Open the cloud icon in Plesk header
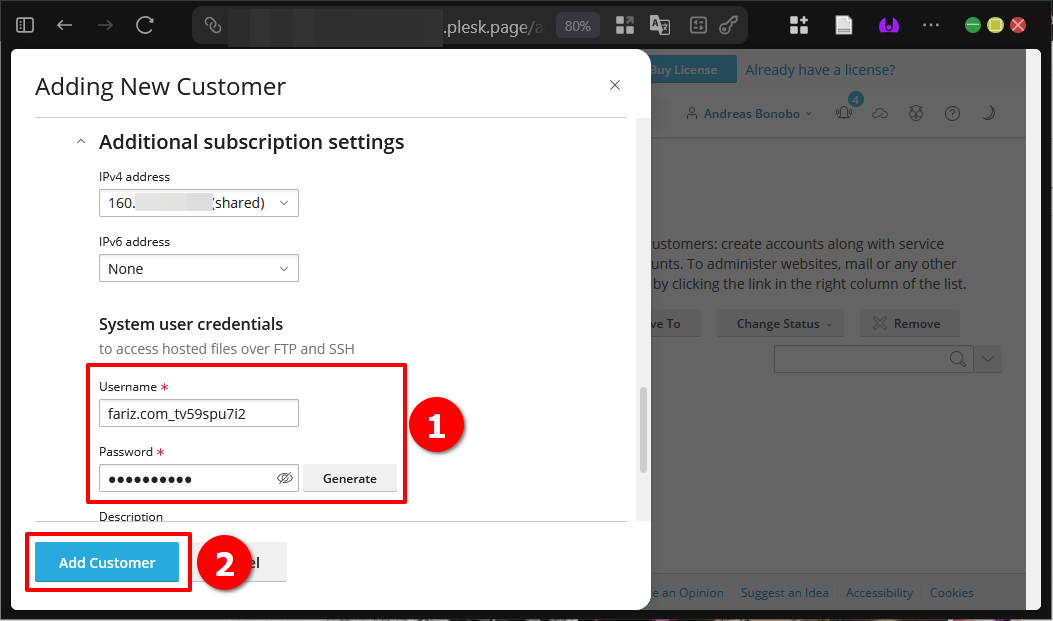Screen dimensions: 1053x621 (880, 114)
